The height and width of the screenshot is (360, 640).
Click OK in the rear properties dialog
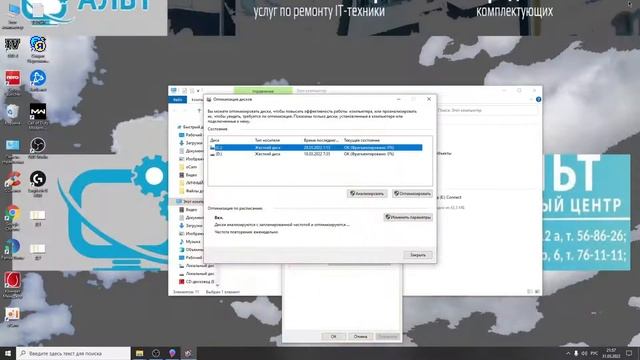[x=333, y=337]
